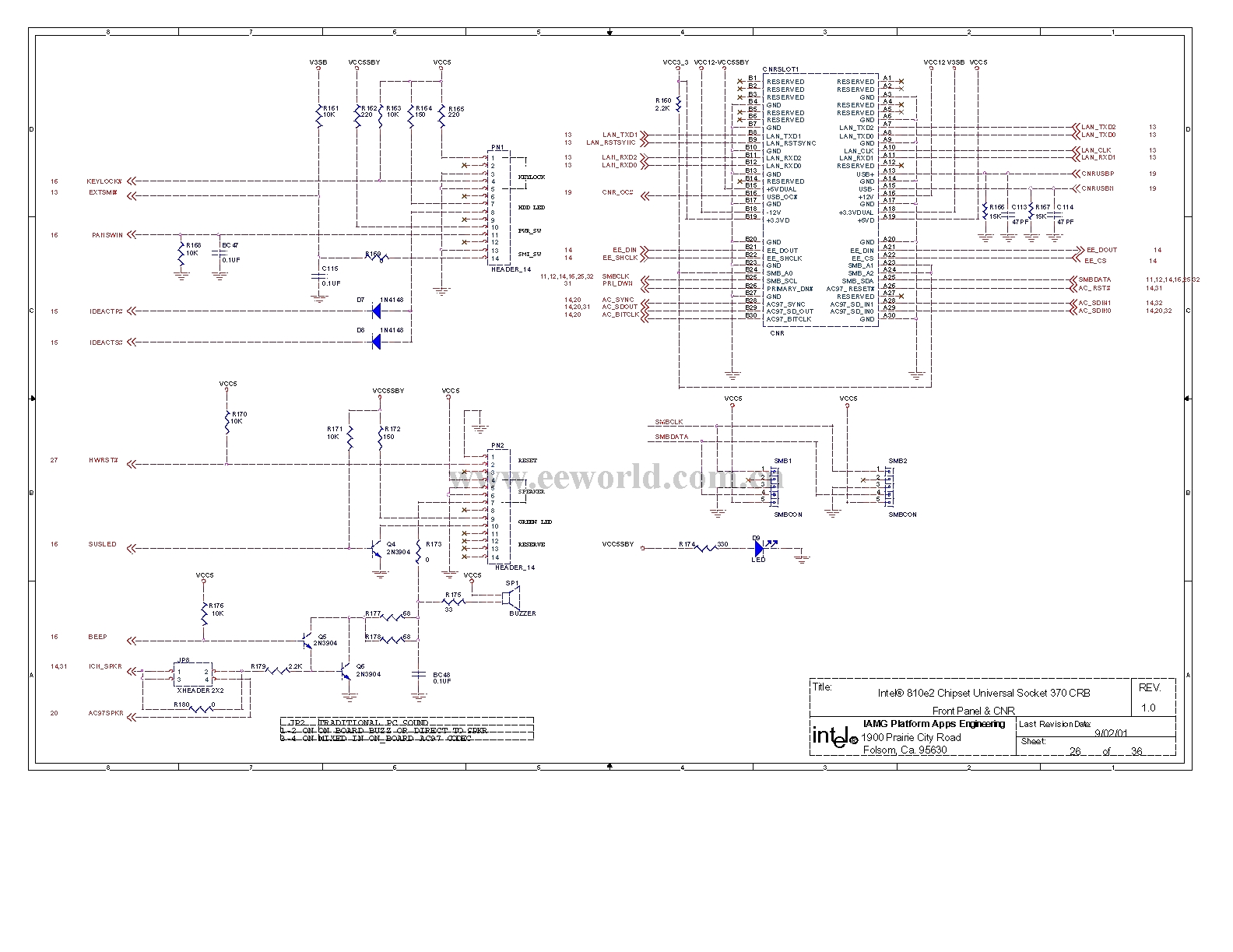
Task: Click resistor R160 2.2K symbol
Action: click(679, 104)
